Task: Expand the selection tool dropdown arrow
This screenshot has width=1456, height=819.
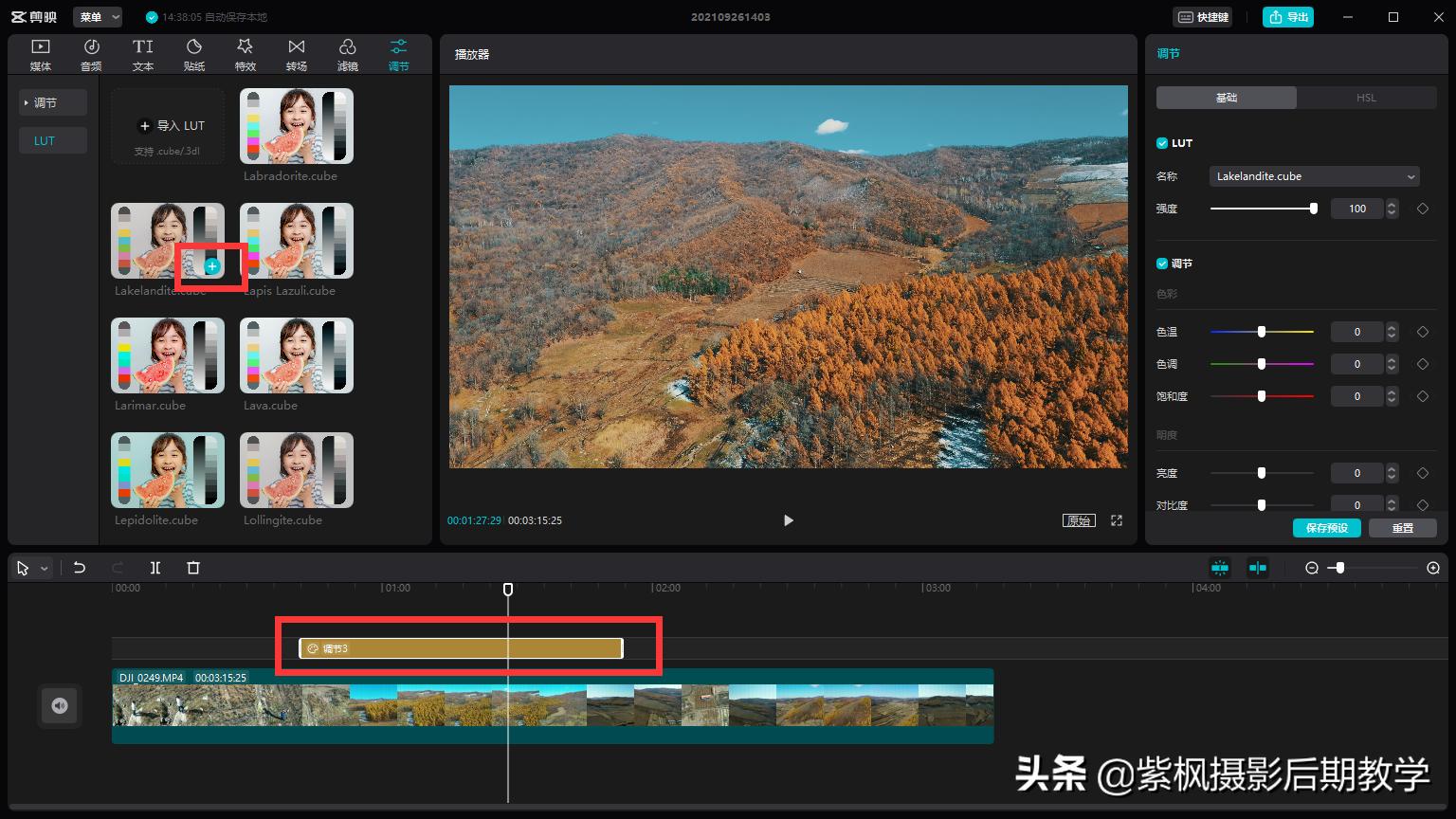Action: [45, 569]
